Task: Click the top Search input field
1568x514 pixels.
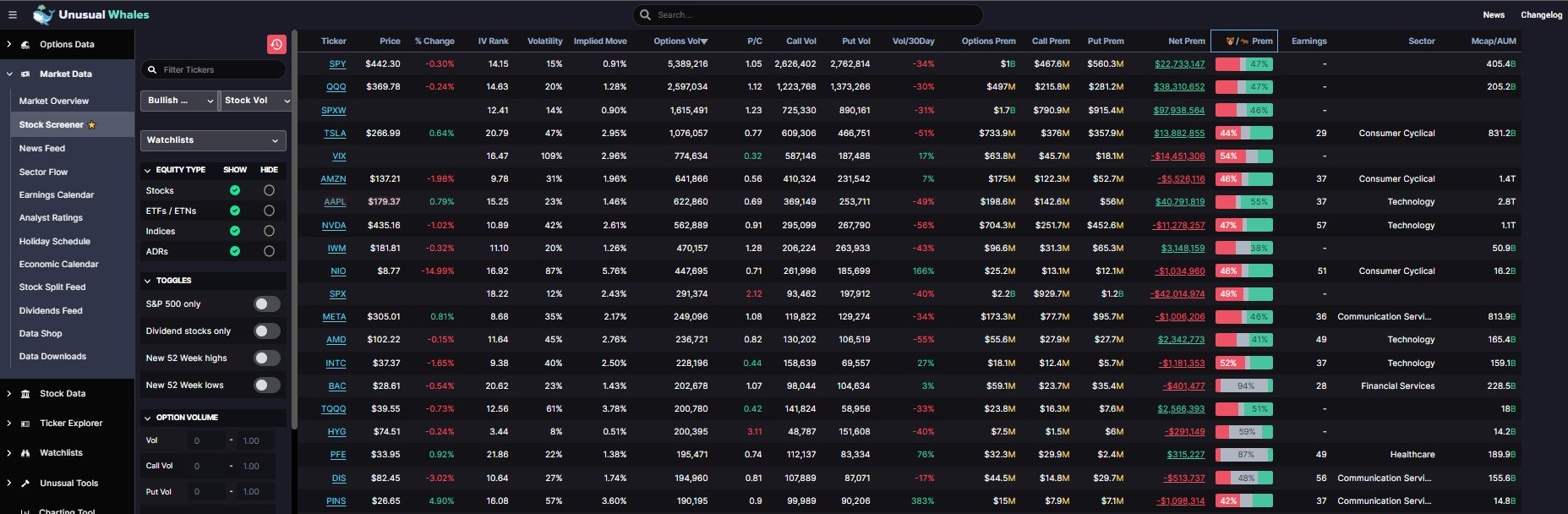Action: pos(807,14)
